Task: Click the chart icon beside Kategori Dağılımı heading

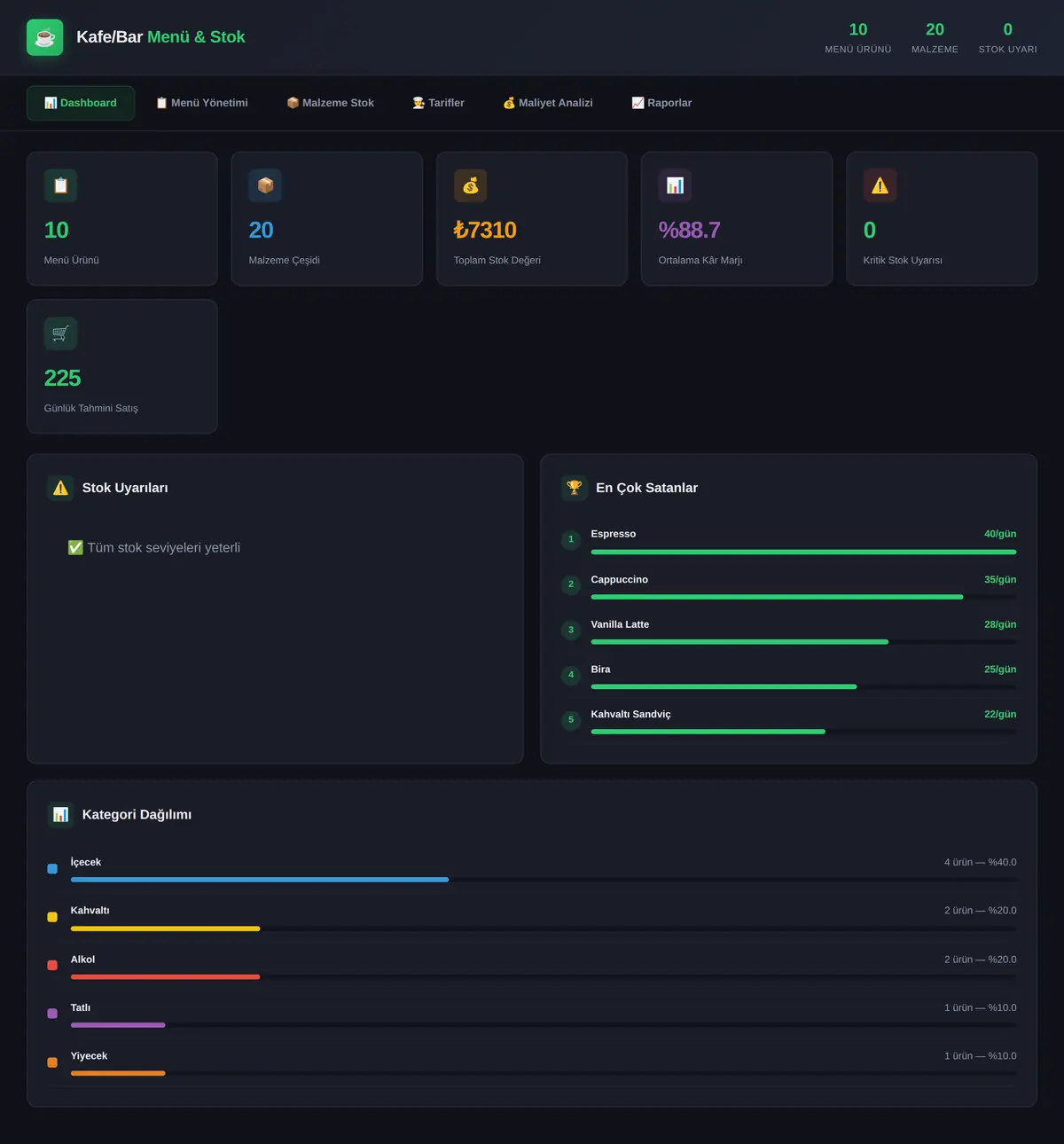Action: pyautogui.click(x=60, y=814)
